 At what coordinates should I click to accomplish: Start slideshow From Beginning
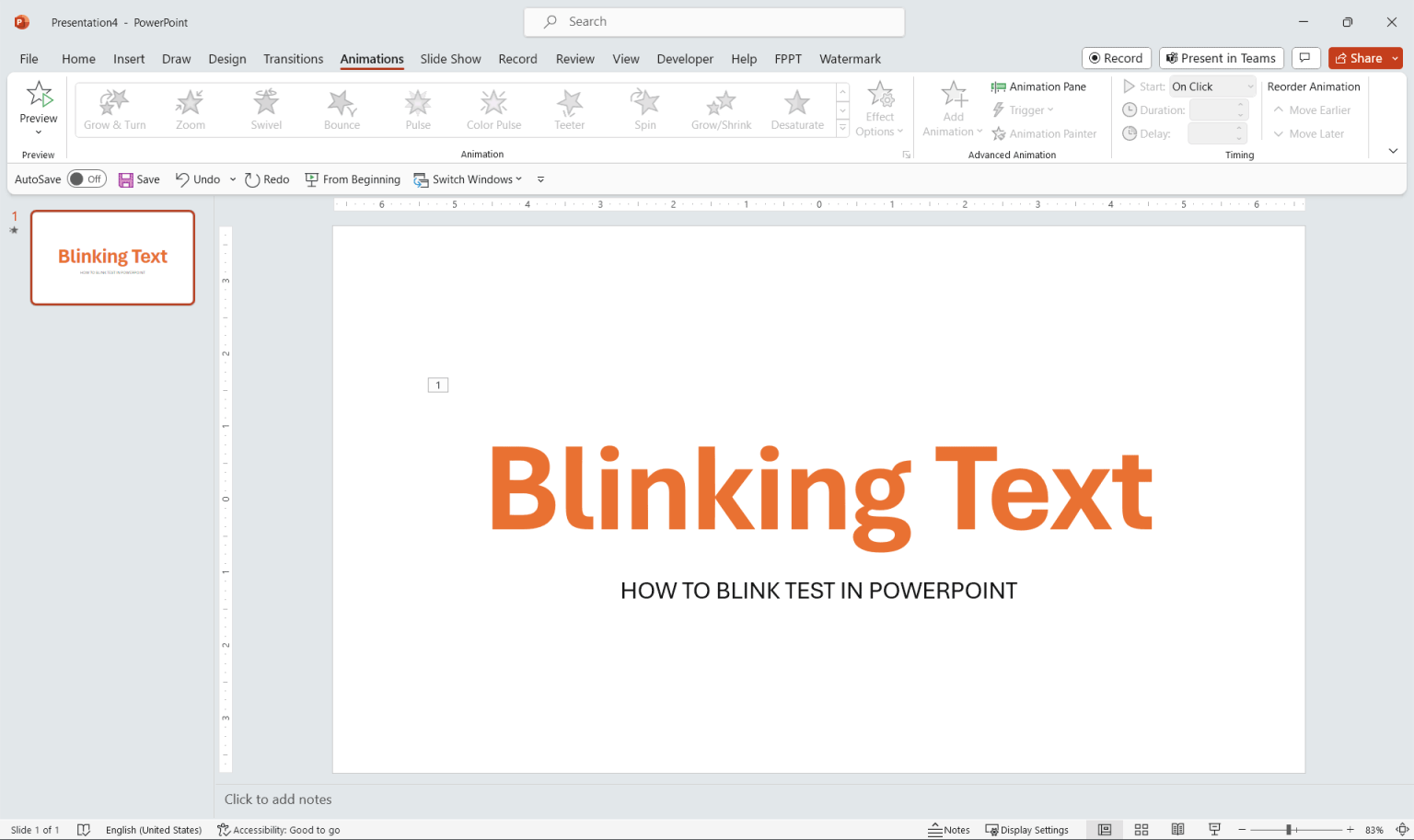[x=353, y=178]
